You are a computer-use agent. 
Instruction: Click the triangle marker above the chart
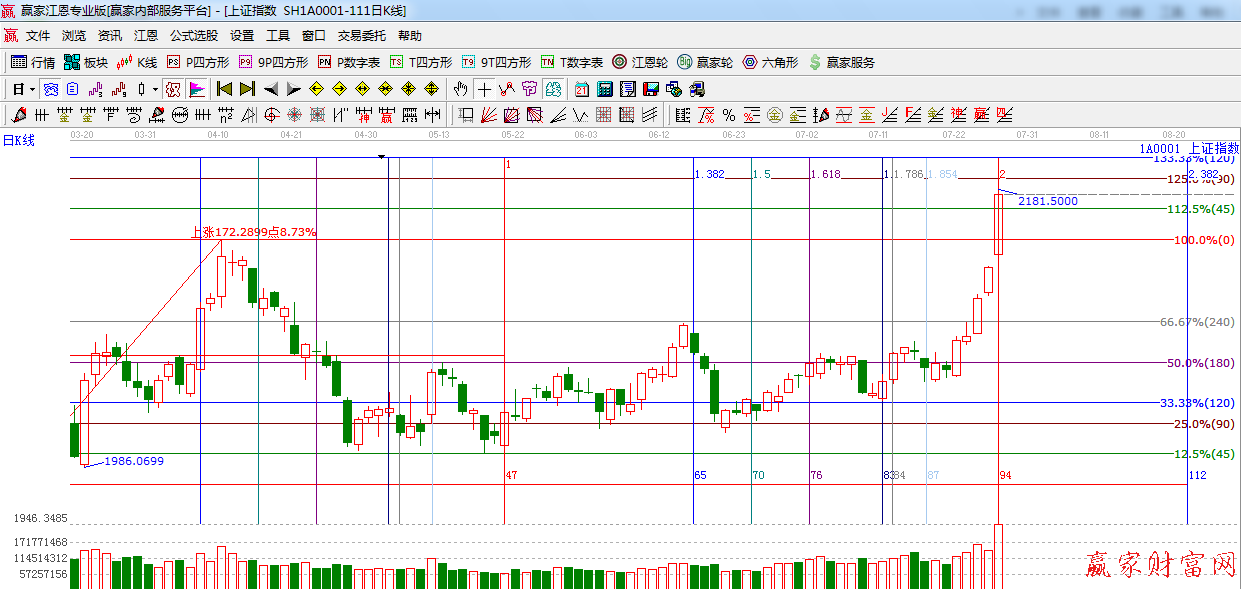point(381,156)
